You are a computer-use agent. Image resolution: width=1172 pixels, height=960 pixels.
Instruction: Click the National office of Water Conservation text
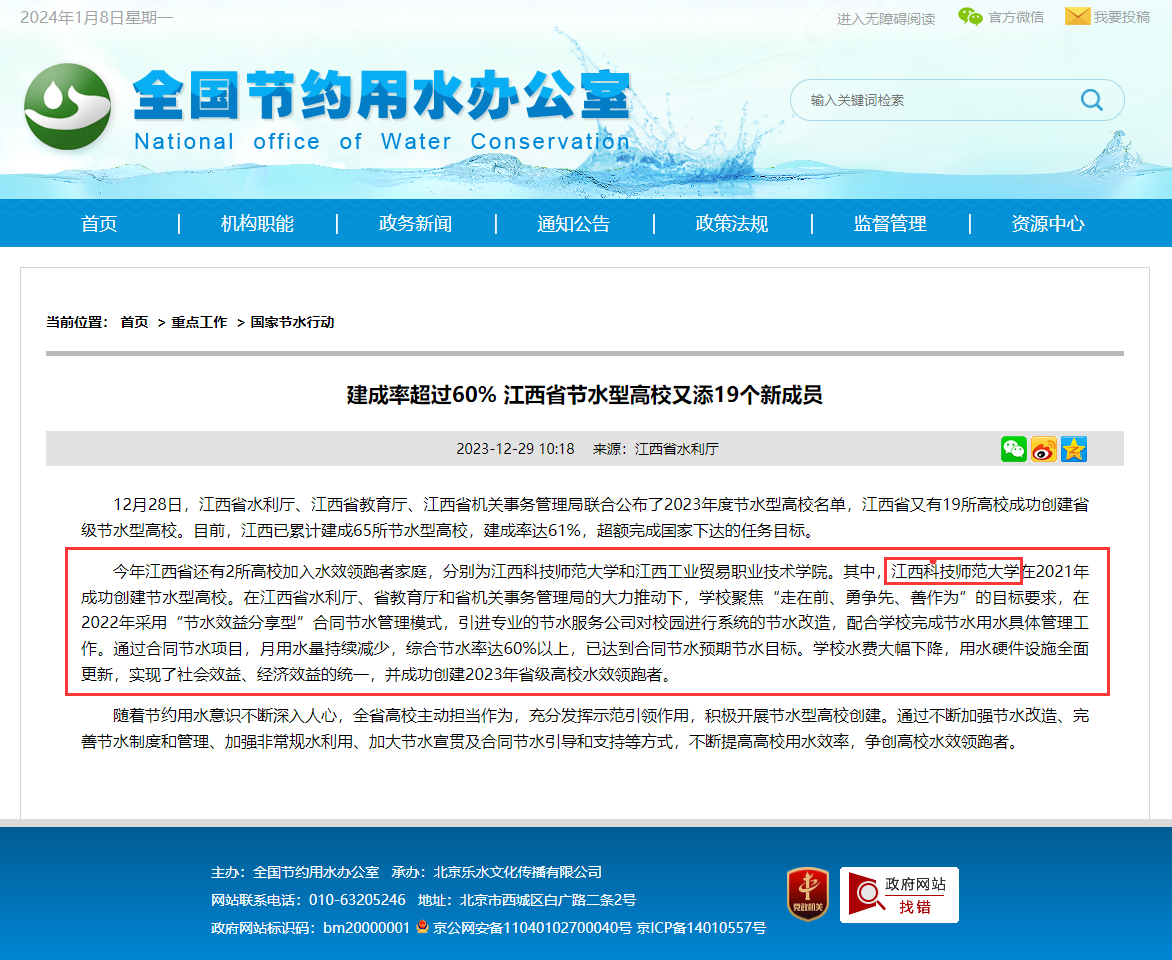coord(382,141)
